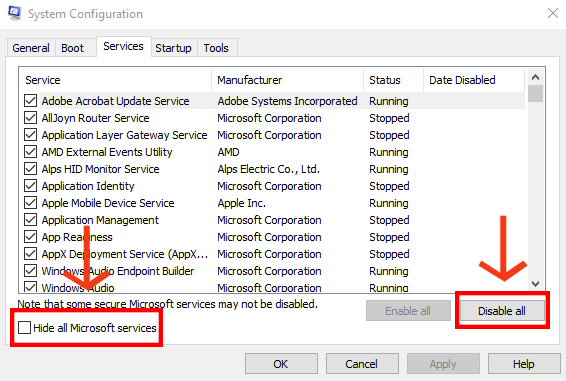Close the System Configuration window
The image size is (566, 381).
click(553, 13)
